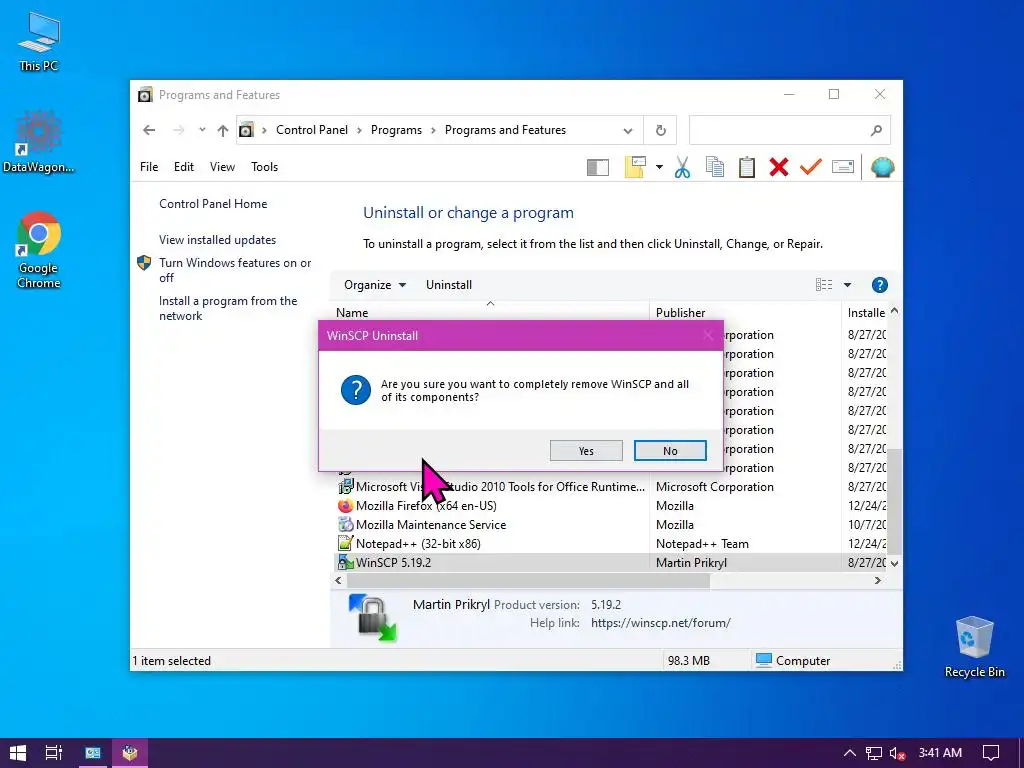Expand the Move To folder dropdown arrow
Image resolution: width=1024 pixels, height=768 pixels.
pos(659,167)
